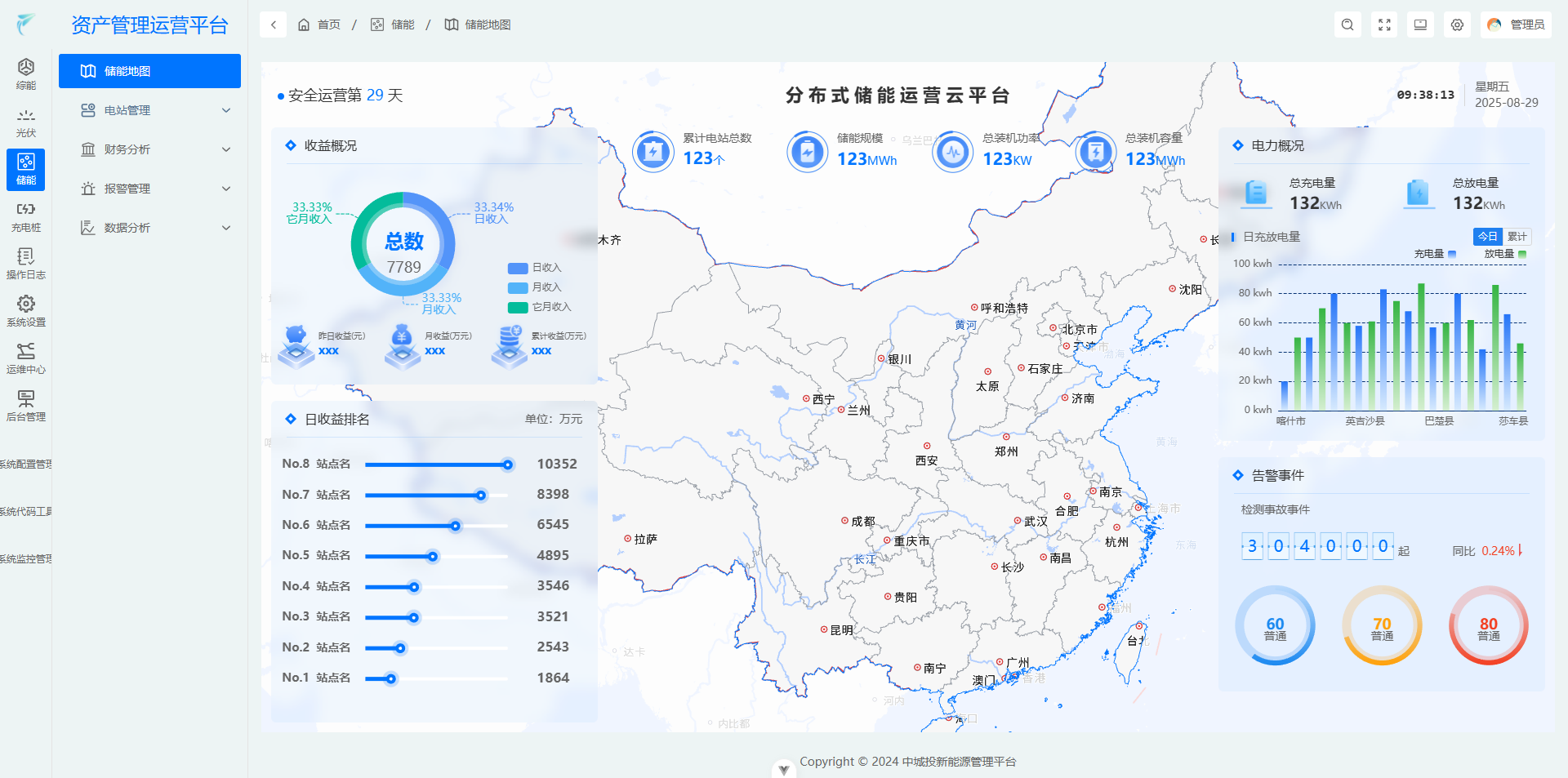Click the 首页 breadcrumb link
This screenshot has width=1568, height=778.
(319, 24)
